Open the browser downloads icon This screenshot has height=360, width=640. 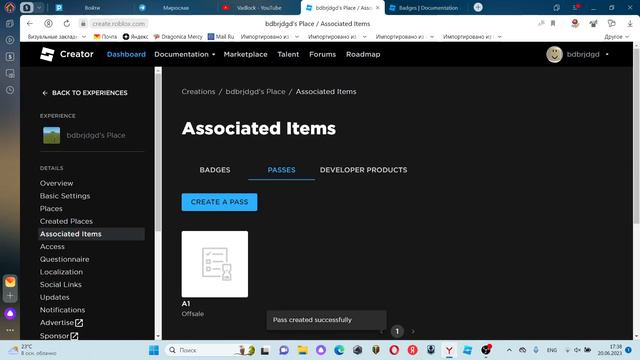[630, 24]
